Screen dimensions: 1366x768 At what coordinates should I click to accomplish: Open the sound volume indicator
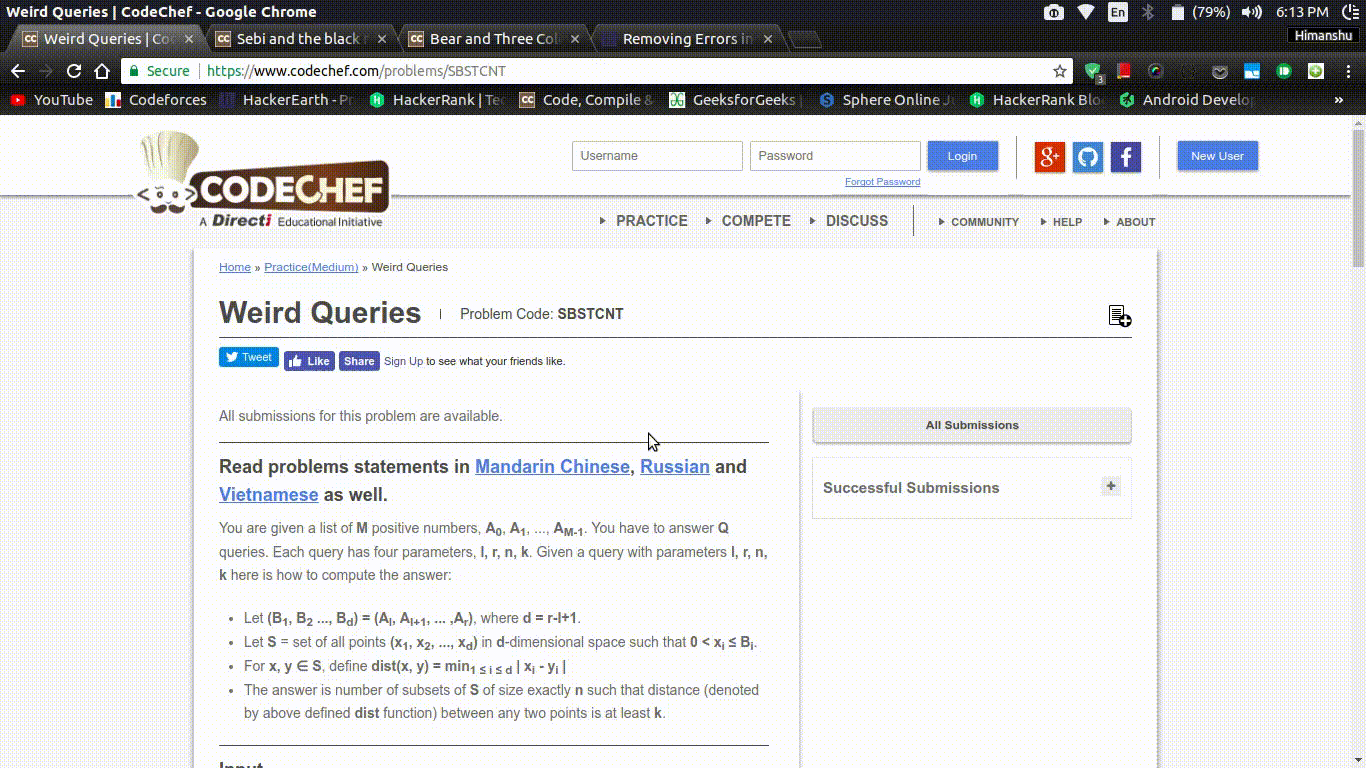point(1251,12)
